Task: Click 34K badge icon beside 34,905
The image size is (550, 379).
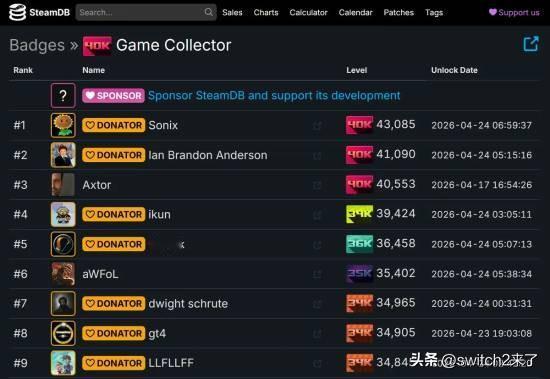Action: pos(359,333)
